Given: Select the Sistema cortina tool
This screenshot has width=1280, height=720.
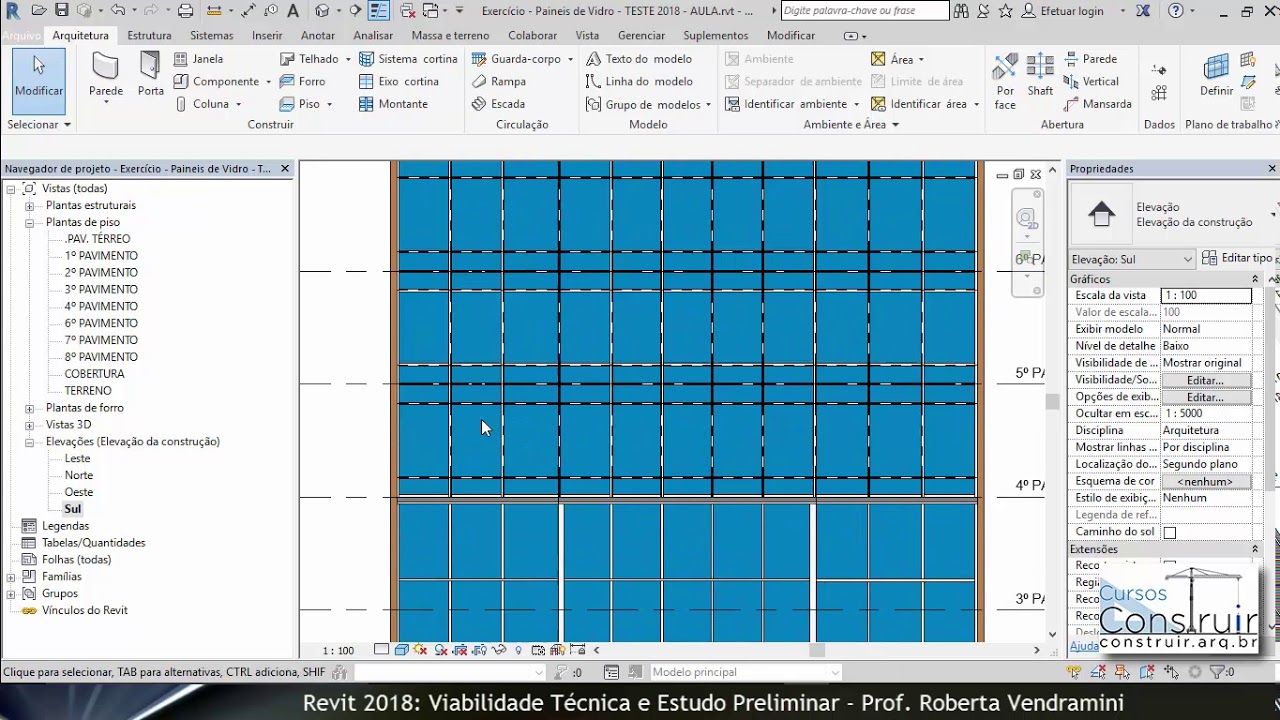Looking at the screenshot, I should [408, 59].
